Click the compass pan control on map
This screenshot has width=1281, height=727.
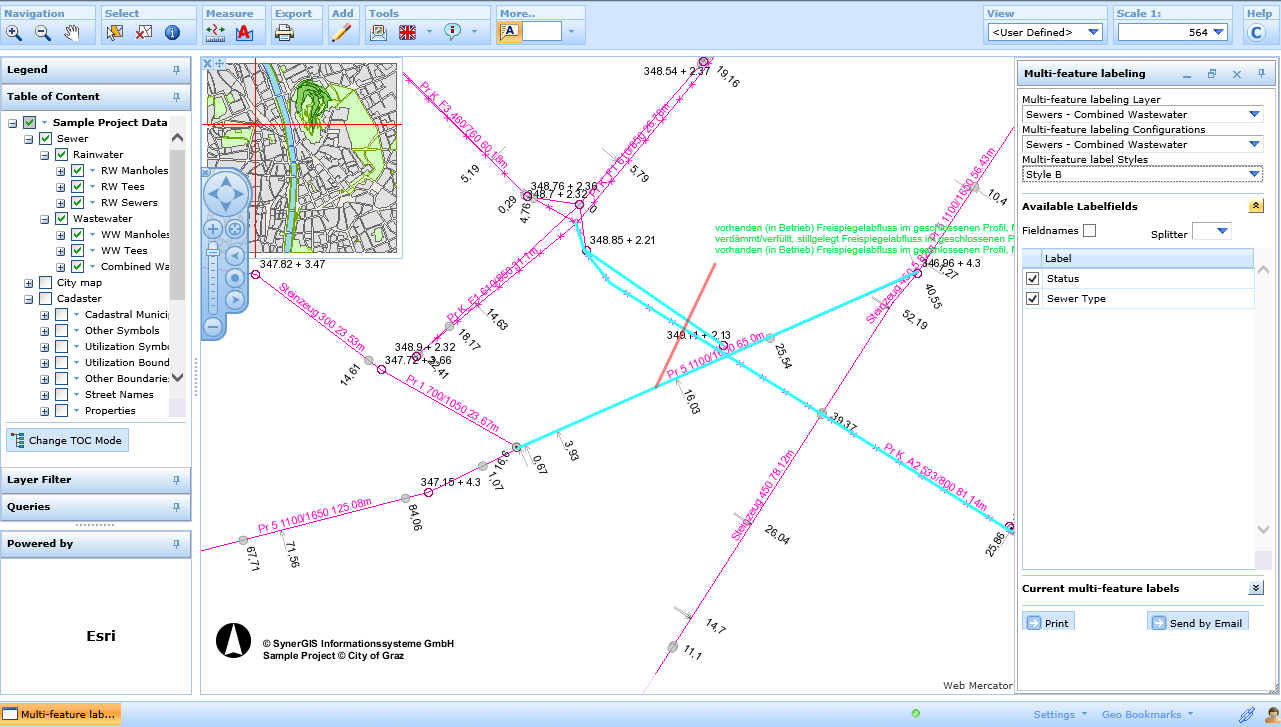(225, 193)
